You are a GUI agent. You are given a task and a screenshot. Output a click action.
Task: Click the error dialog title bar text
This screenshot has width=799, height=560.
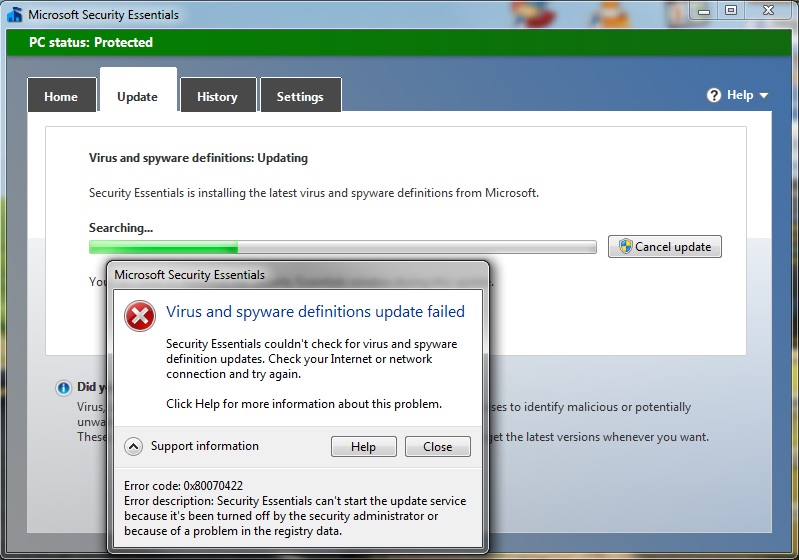pos(190,275)
